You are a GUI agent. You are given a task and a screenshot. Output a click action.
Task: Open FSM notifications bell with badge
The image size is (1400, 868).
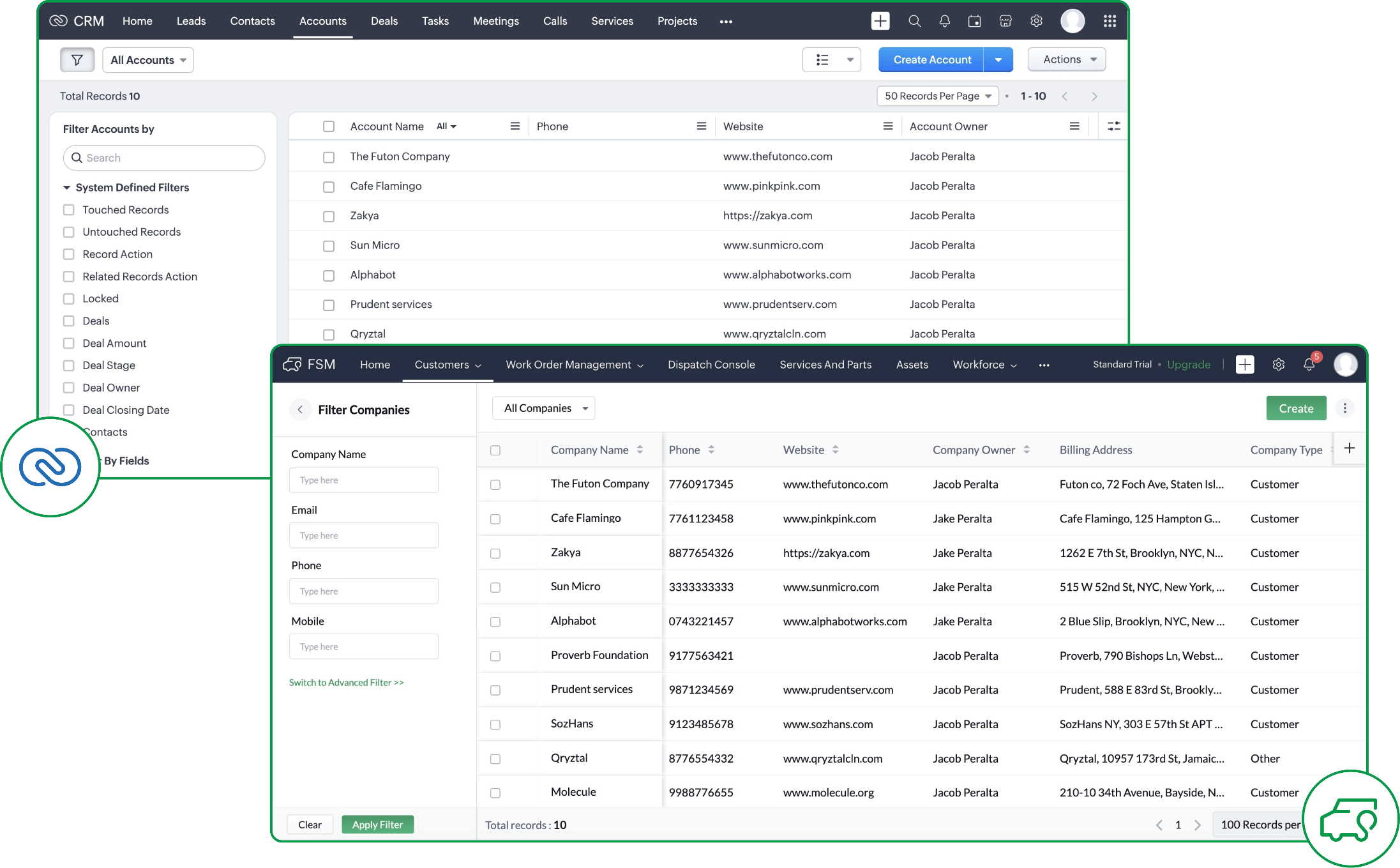tap(1310, 363)
